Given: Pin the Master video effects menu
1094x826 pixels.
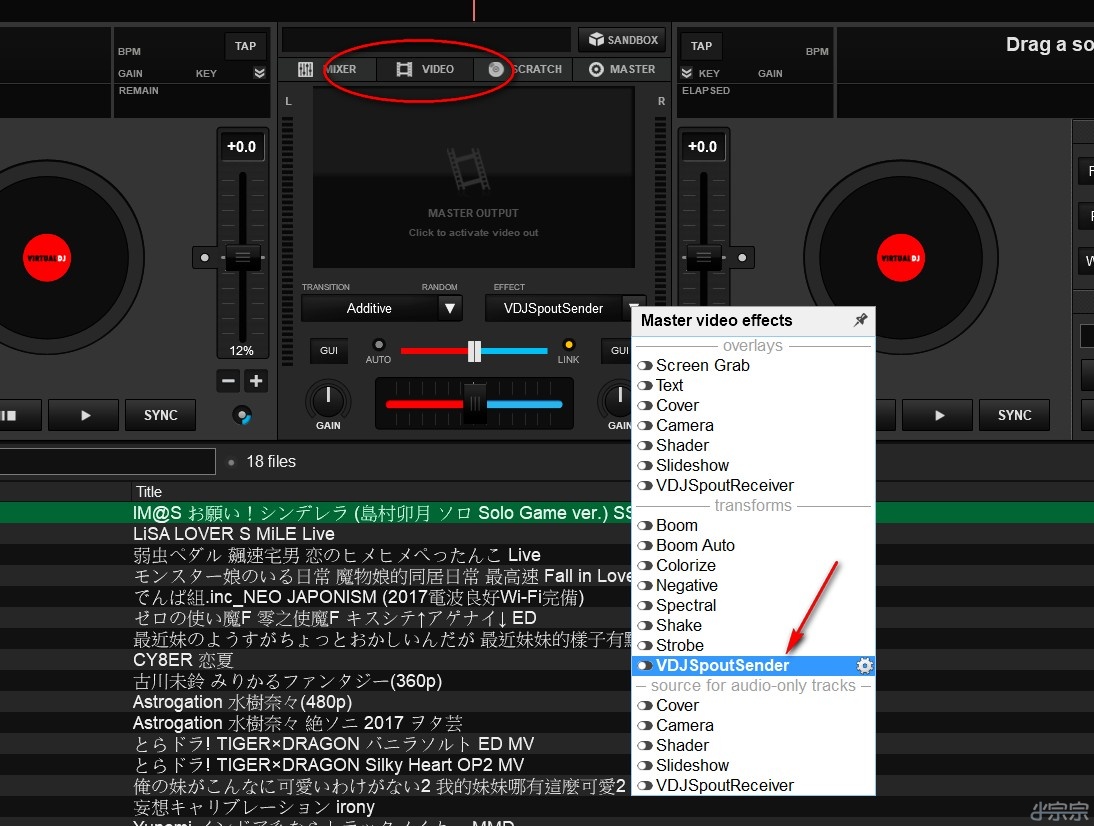Looking at the screenshot, I should [x=860, y=321].
